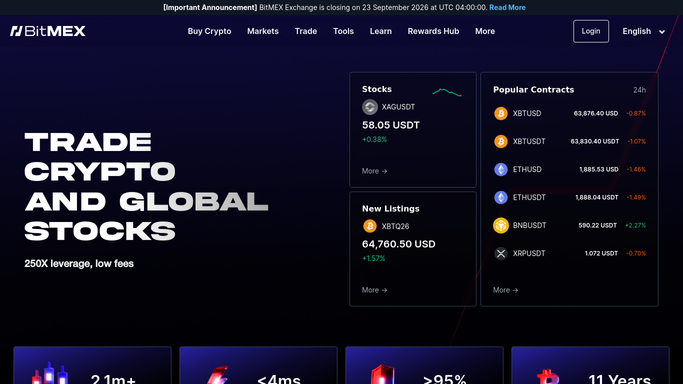The width and height of the screenshot is (683, 384).
Task: Open More link in Stocks card
Action: point(374,171)
